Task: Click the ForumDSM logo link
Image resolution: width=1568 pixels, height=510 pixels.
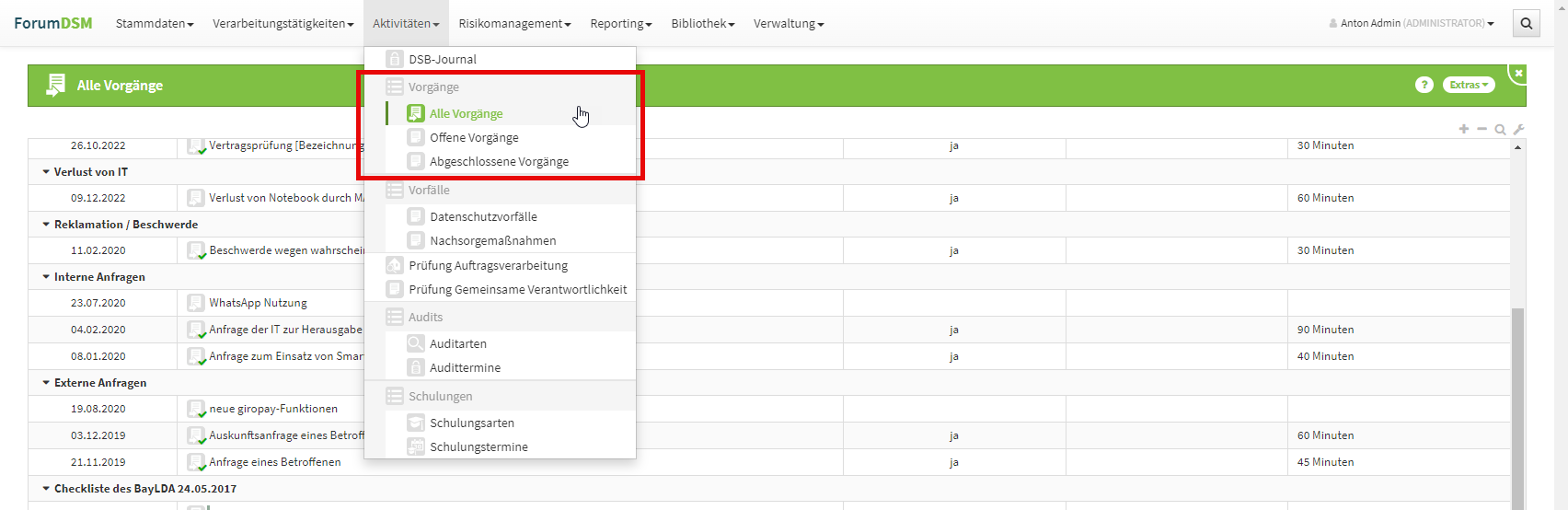Action: 53,24
